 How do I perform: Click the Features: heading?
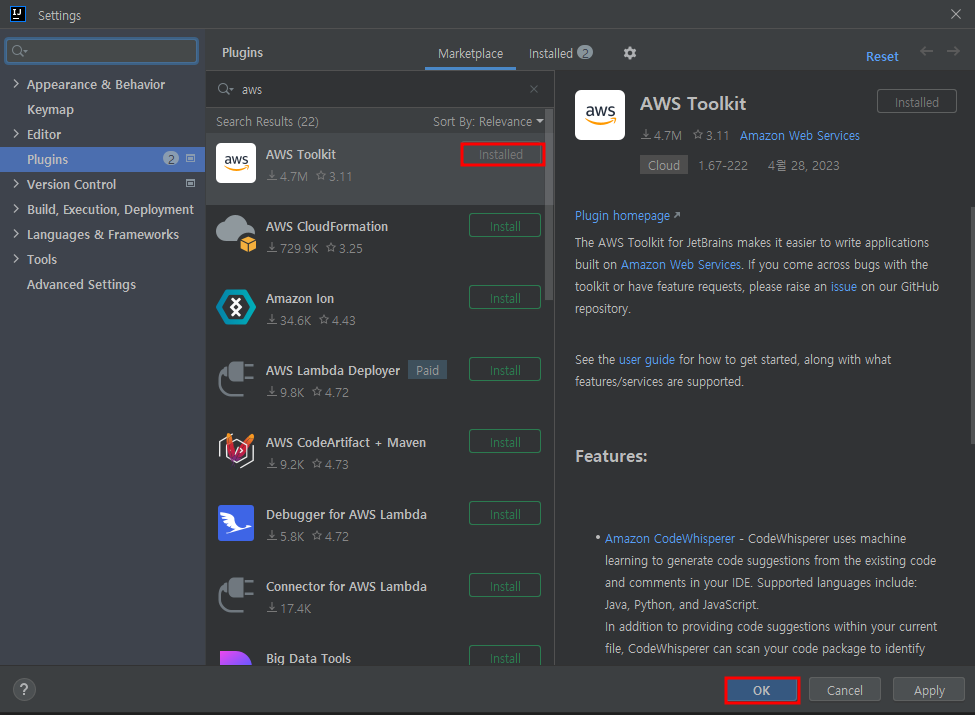point(611,456)
